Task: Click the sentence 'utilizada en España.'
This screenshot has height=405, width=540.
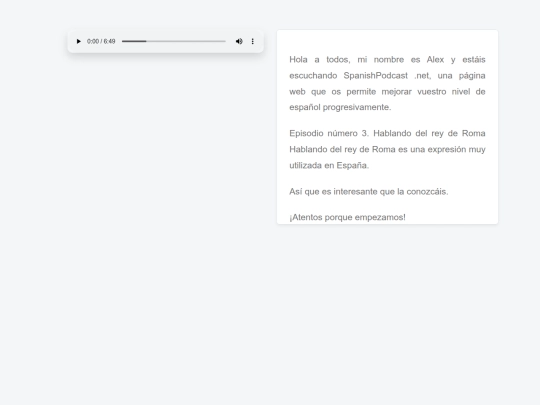Action: point(329,165)
